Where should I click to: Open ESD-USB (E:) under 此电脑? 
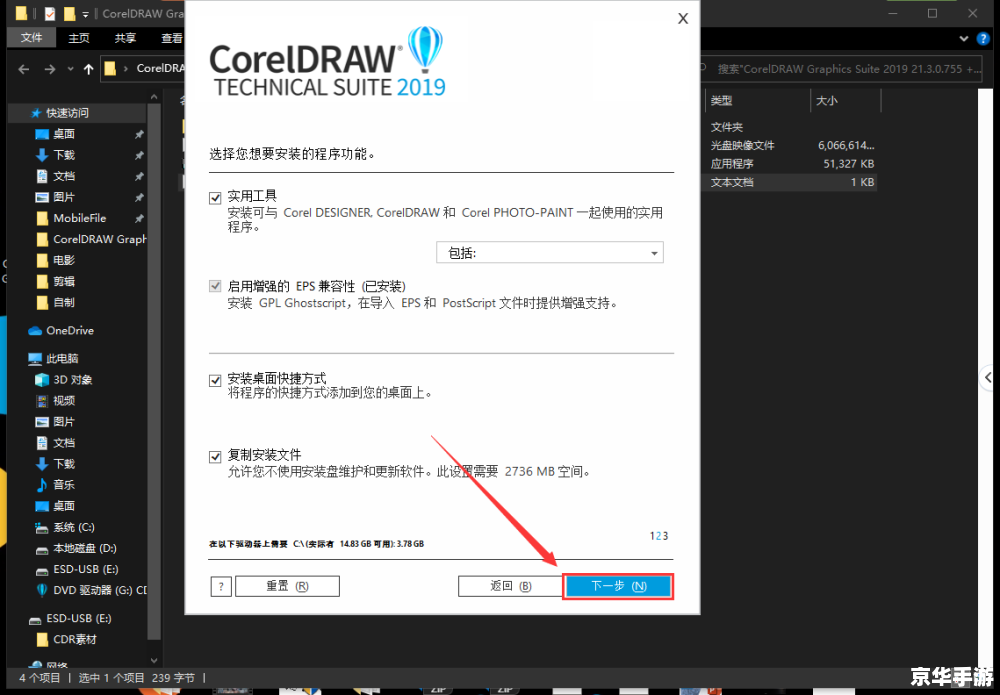pyautogui.click(x=85, y=569)
